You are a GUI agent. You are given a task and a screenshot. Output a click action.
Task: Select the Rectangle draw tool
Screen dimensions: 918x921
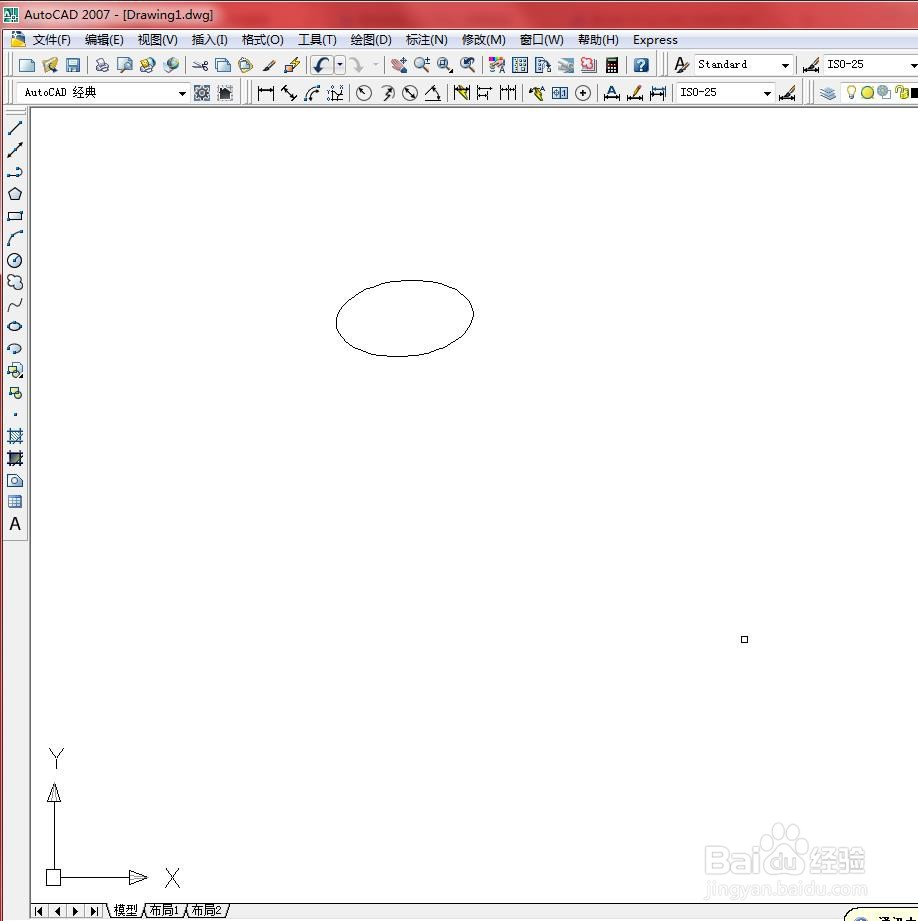[15, 216]
